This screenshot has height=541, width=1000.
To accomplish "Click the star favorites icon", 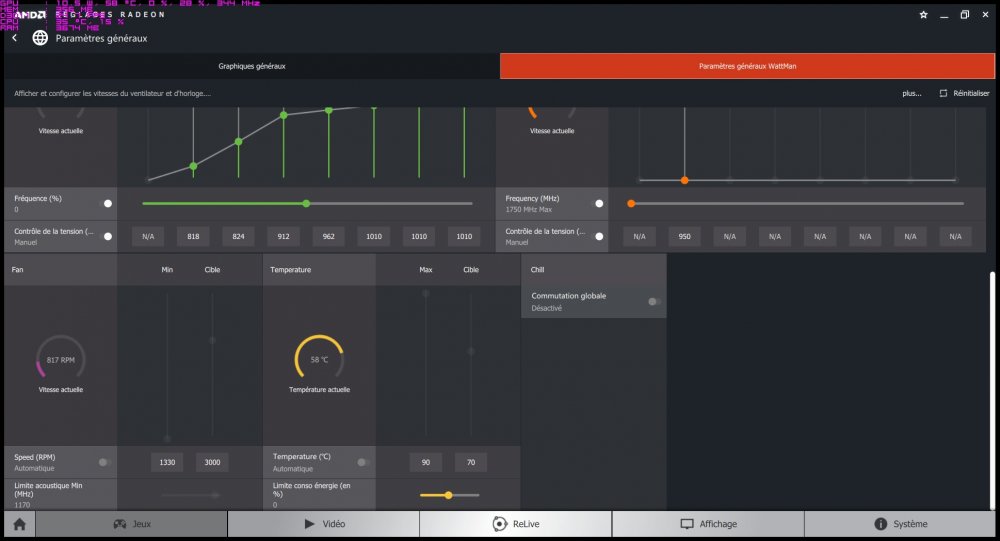I will click(923, 15).
